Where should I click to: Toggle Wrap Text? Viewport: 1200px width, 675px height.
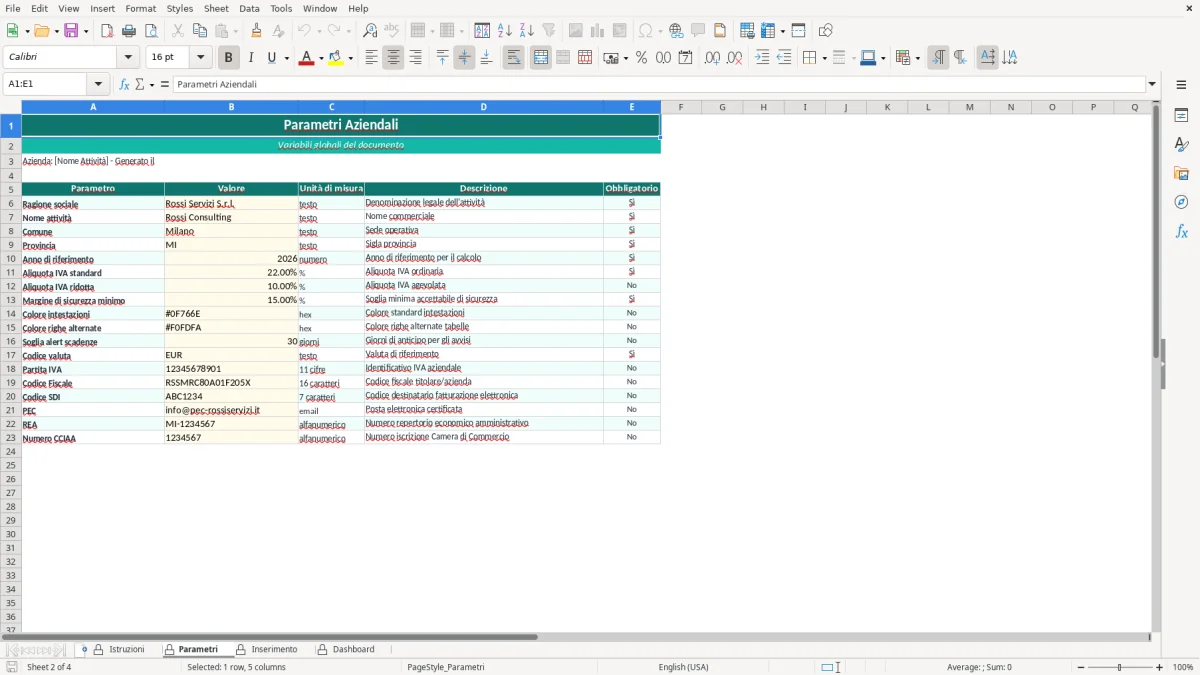point(514,58)
